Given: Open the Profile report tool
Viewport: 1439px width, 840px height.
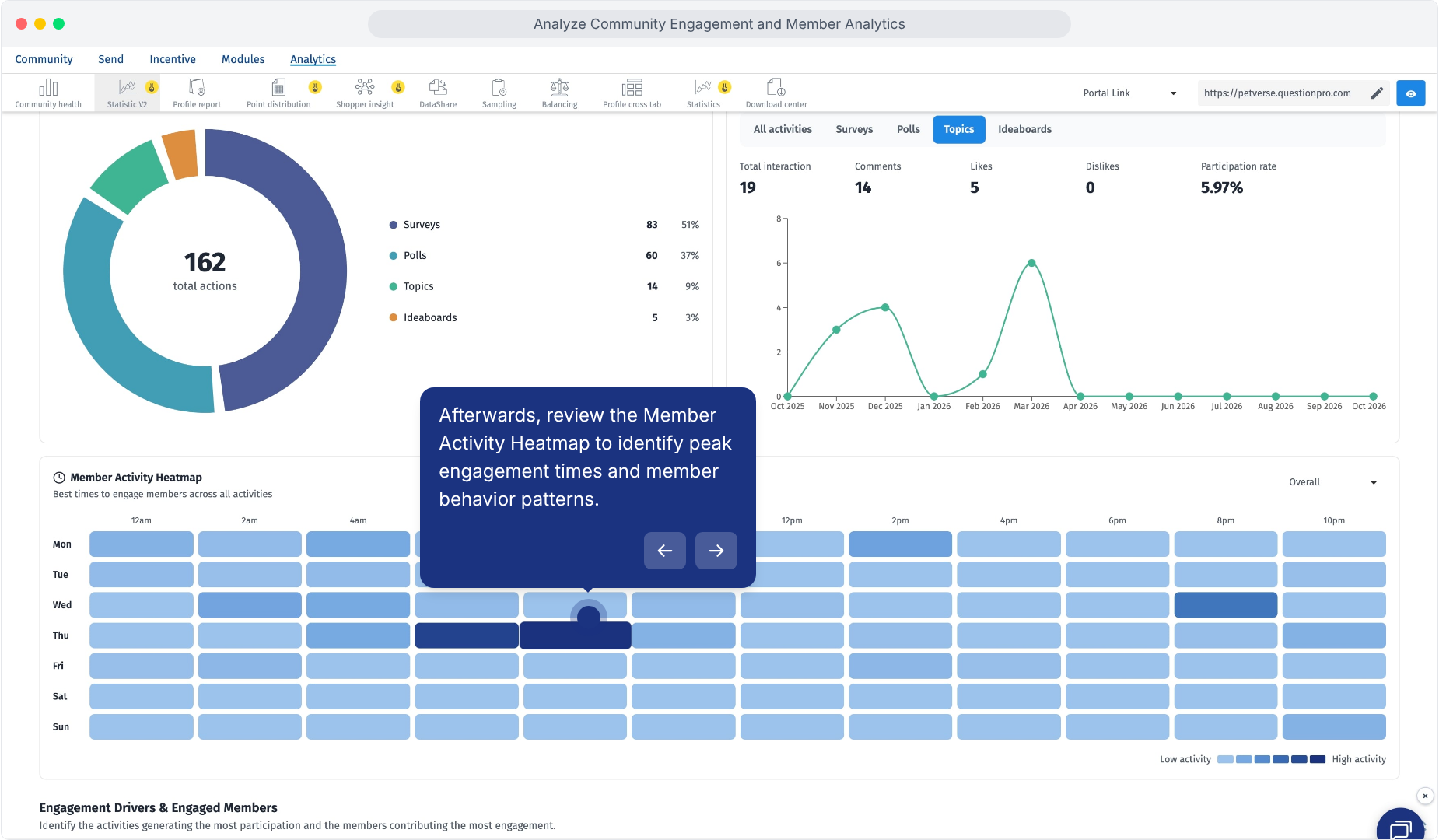Looking at the screenshot, I should click(197, 93).
